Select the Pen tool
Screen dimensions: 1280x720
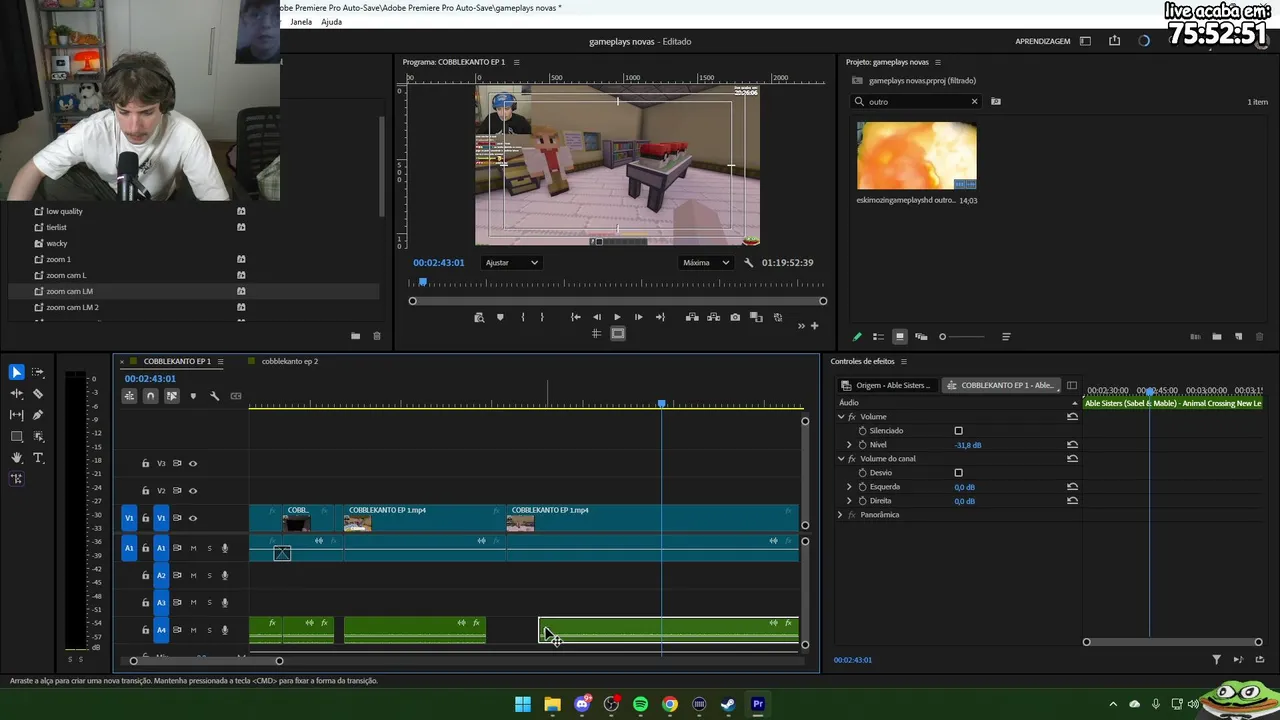pyautogui.click(x=38, y=415)
